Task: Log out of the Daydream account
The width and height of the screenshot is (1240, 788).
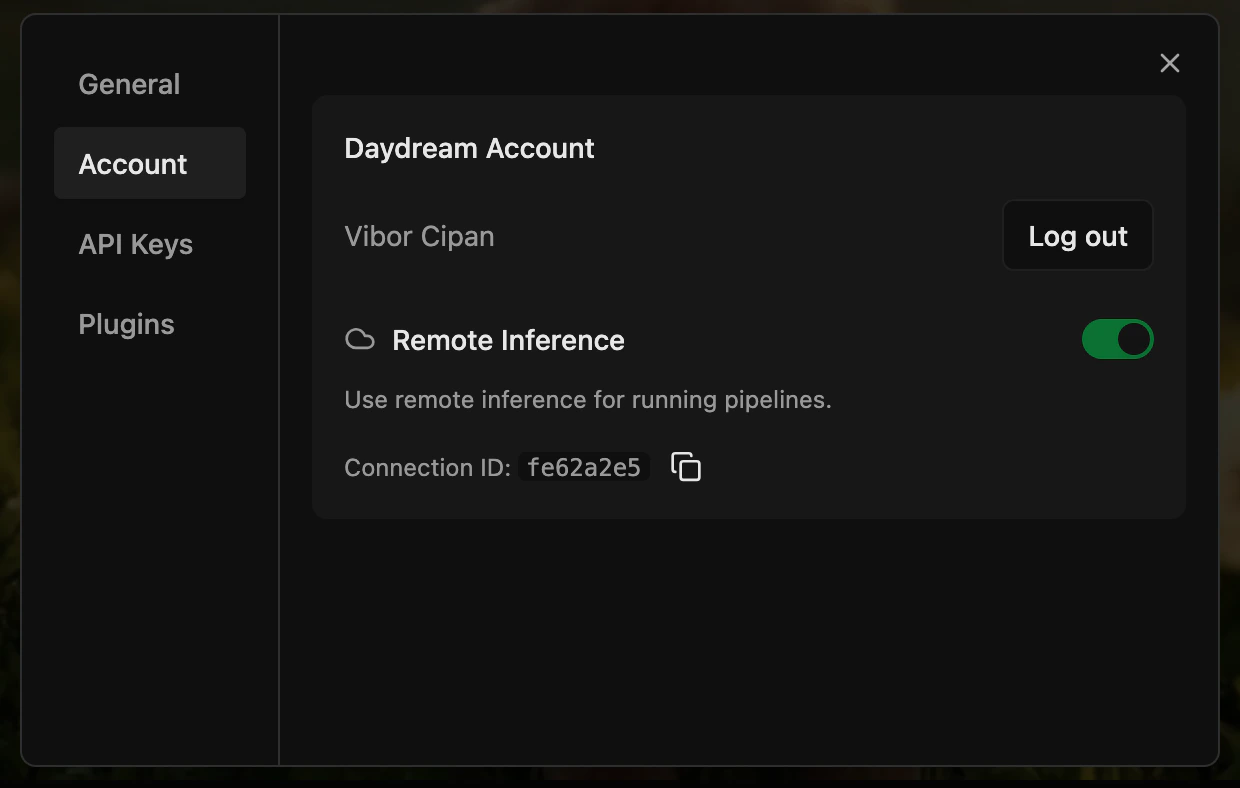Action: [x=1077, y=235]
